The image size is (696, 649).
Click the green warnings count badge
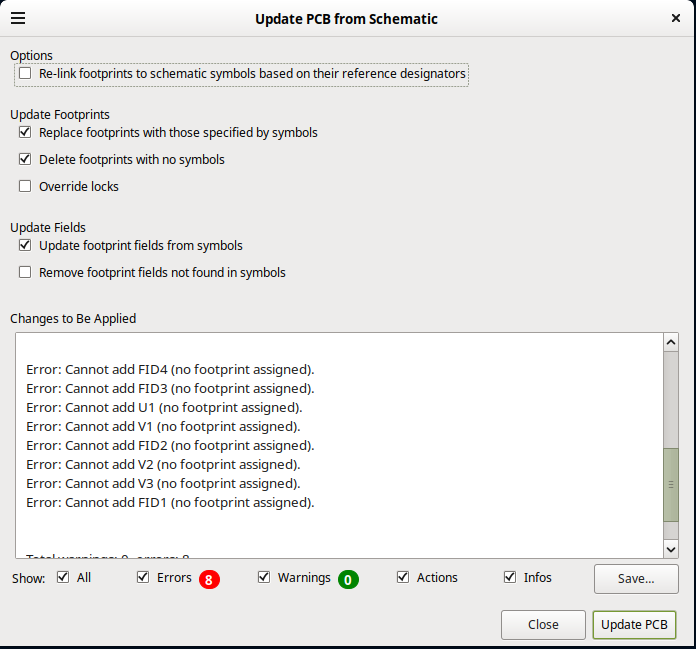tap(347, 579)
